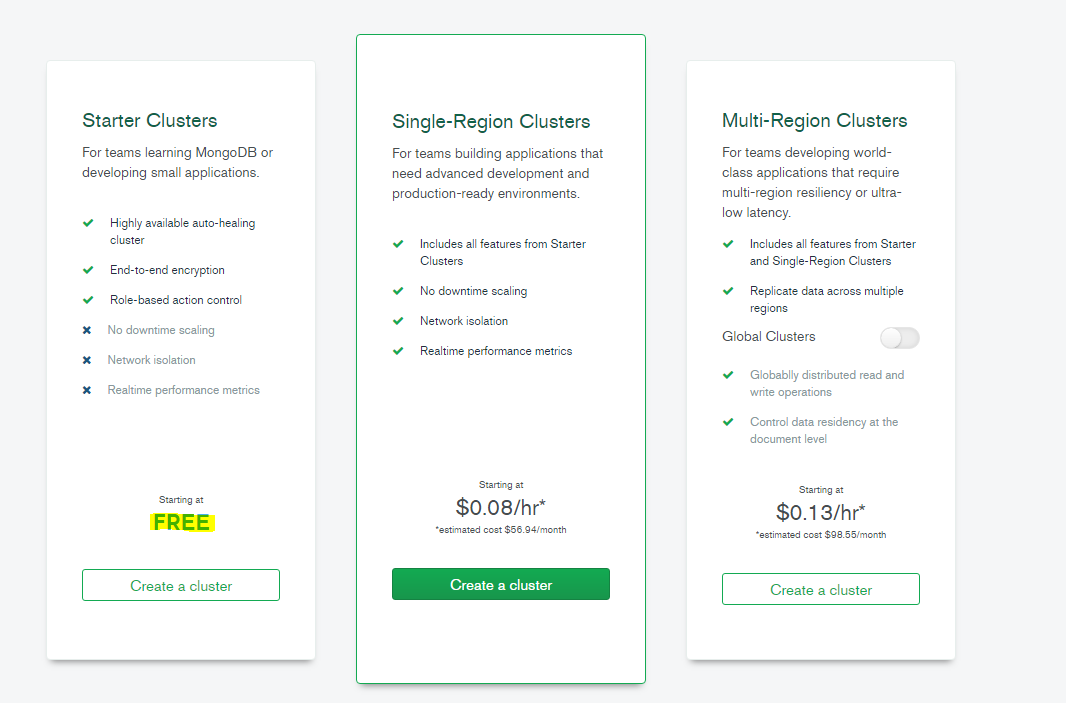Screen dimensions: 1066x703
Task: Click the checkmark next to Control data residency
Action: 728,422
